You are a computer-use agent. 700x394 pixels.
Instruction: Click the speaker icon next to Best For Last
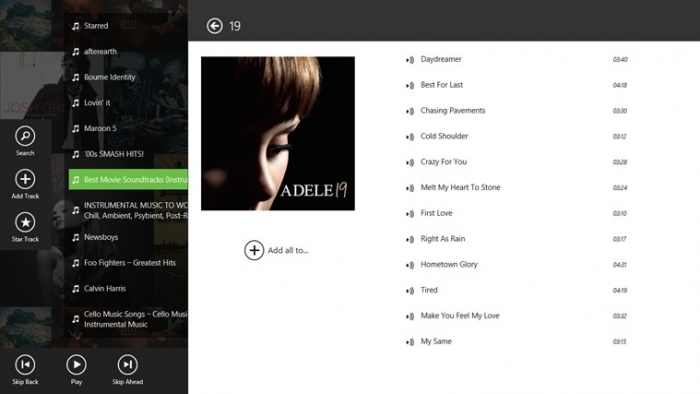[410, 86]
